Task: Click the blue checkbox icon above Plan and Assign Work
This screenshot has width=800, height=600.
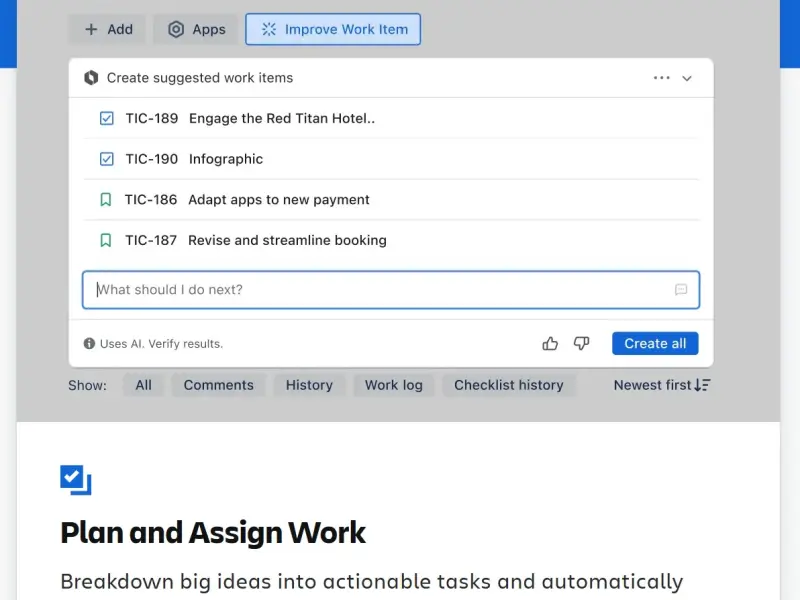Action: click(76, 480)
